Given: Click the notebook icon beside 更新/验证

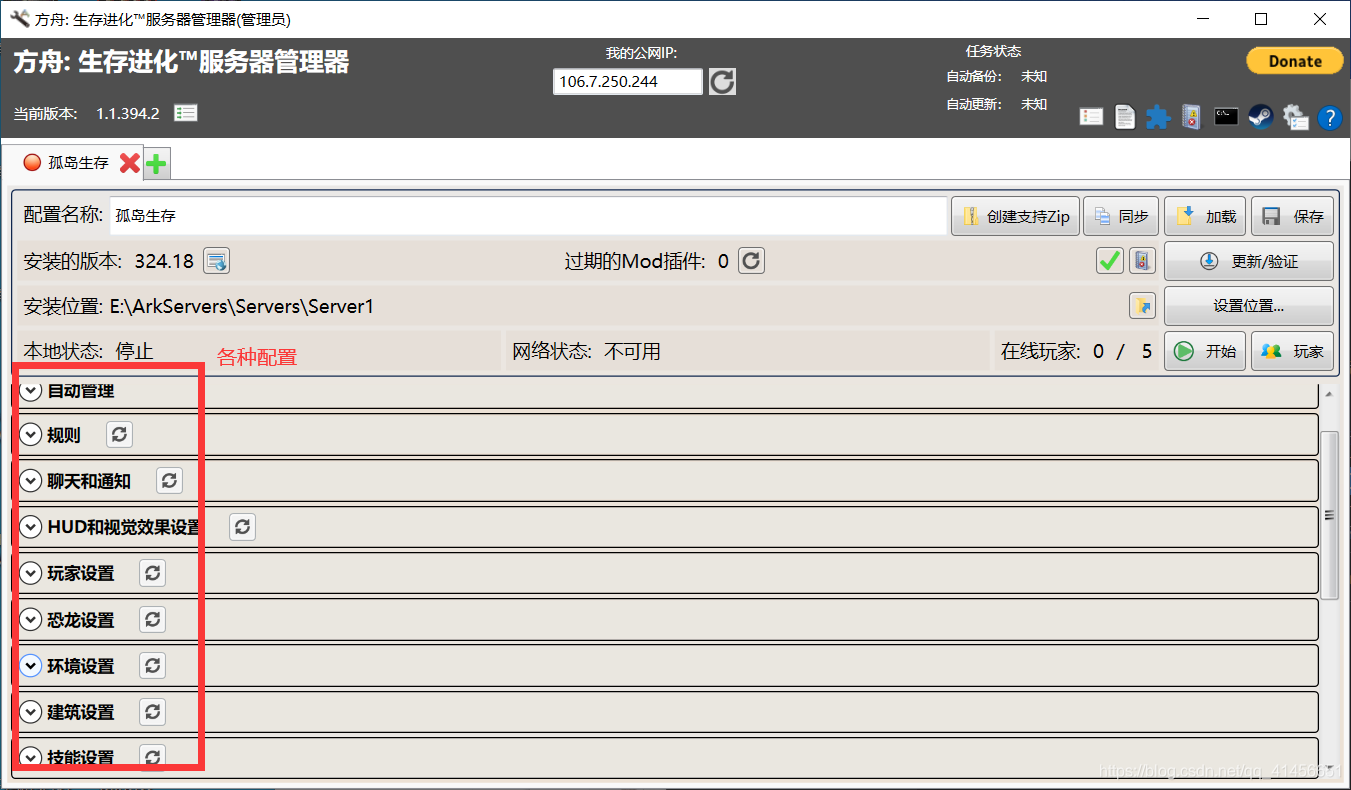Looking at the screenshot, I should [x=1143, y=261].
